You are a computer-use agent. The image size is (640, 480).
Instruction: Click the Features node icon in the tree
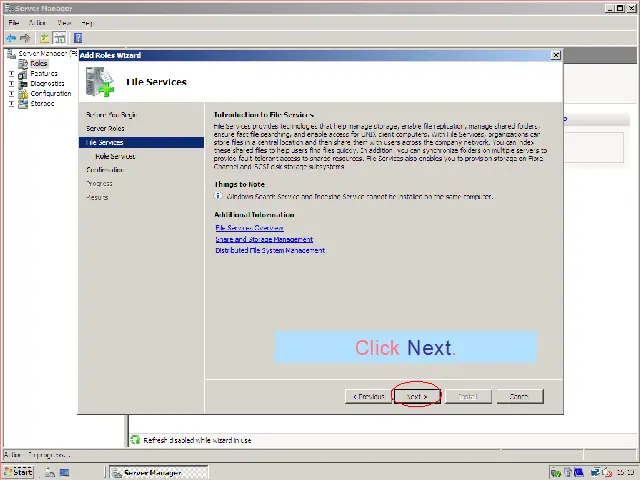(x=23, y=74)
